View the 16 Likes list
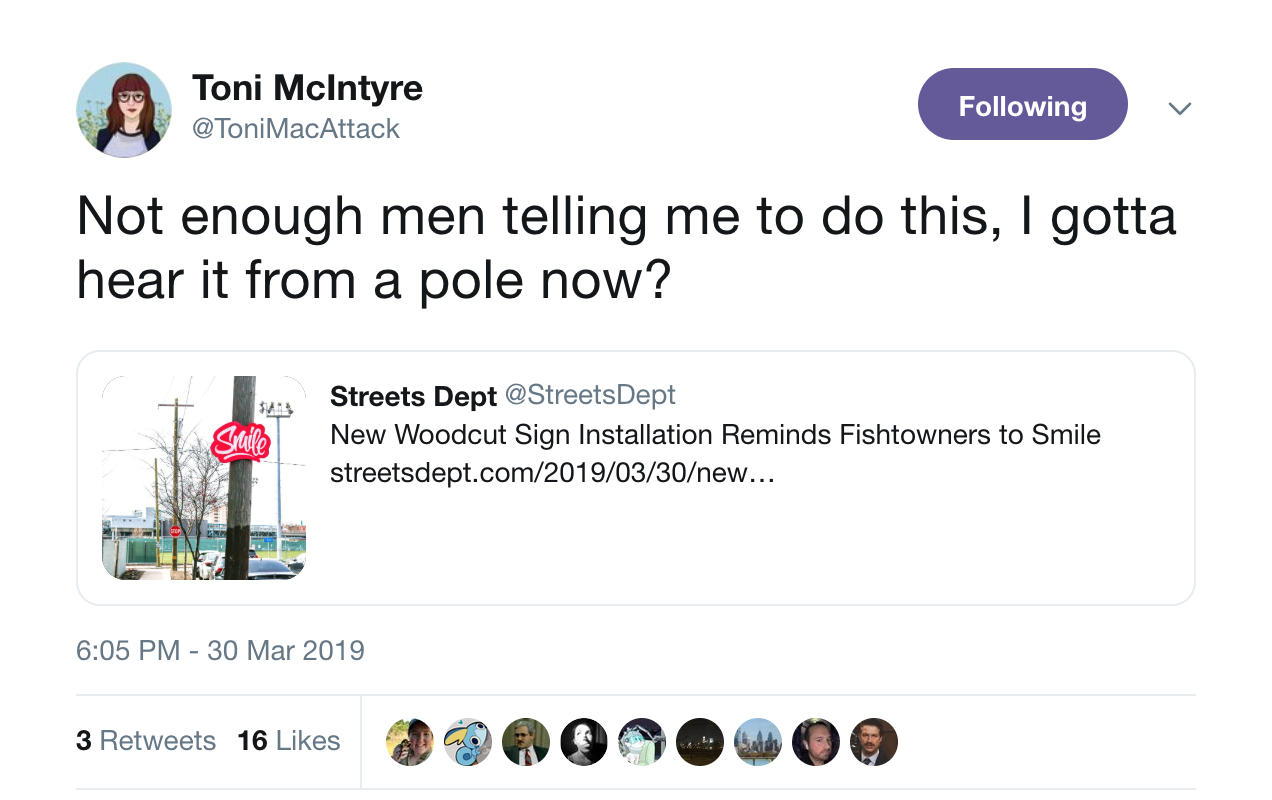Viewport: 1272px width, 800px height. coord(288,741)
